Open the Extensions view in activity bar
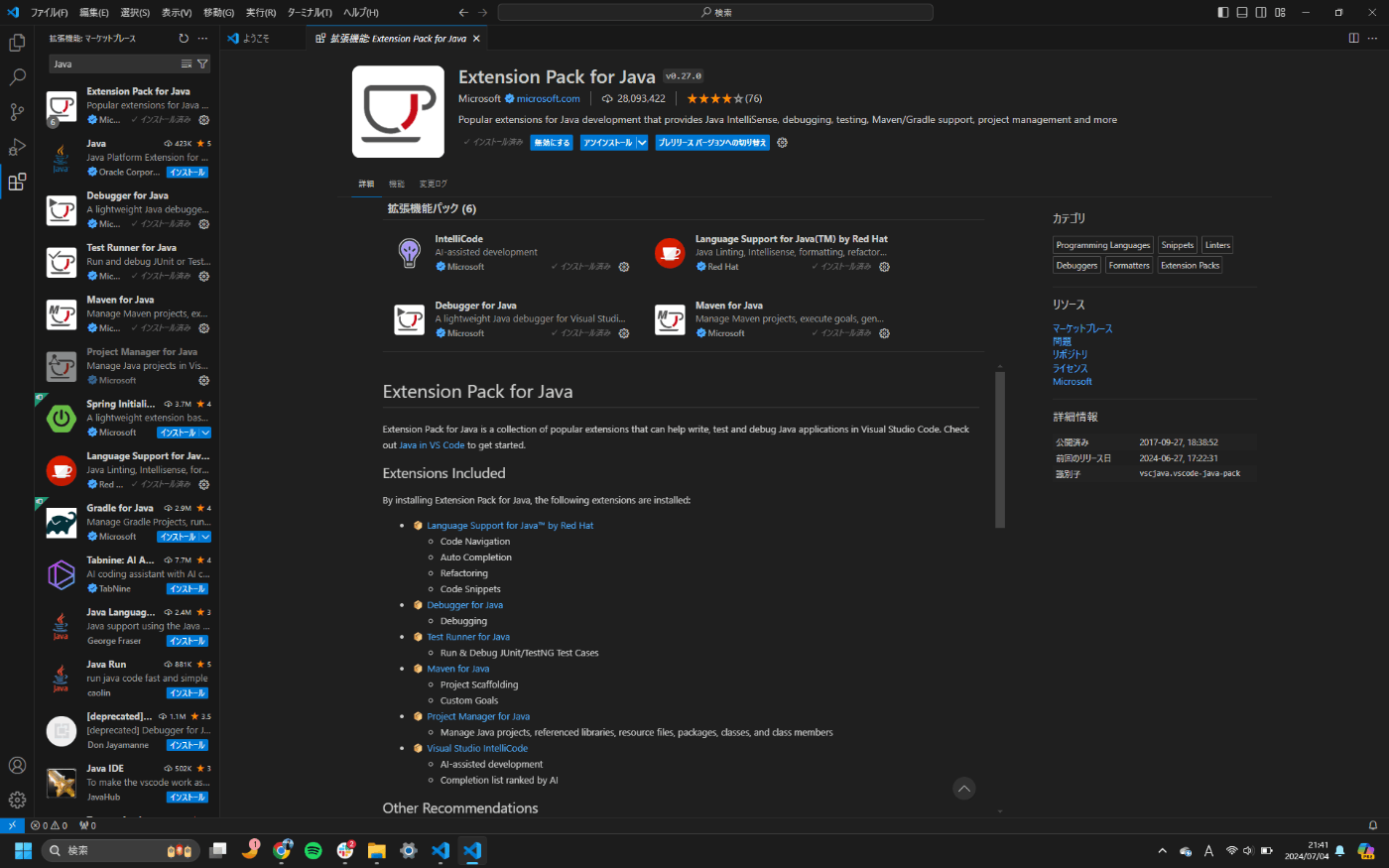The width and height of the screenshot is (1389, 868). click(17, 182)
